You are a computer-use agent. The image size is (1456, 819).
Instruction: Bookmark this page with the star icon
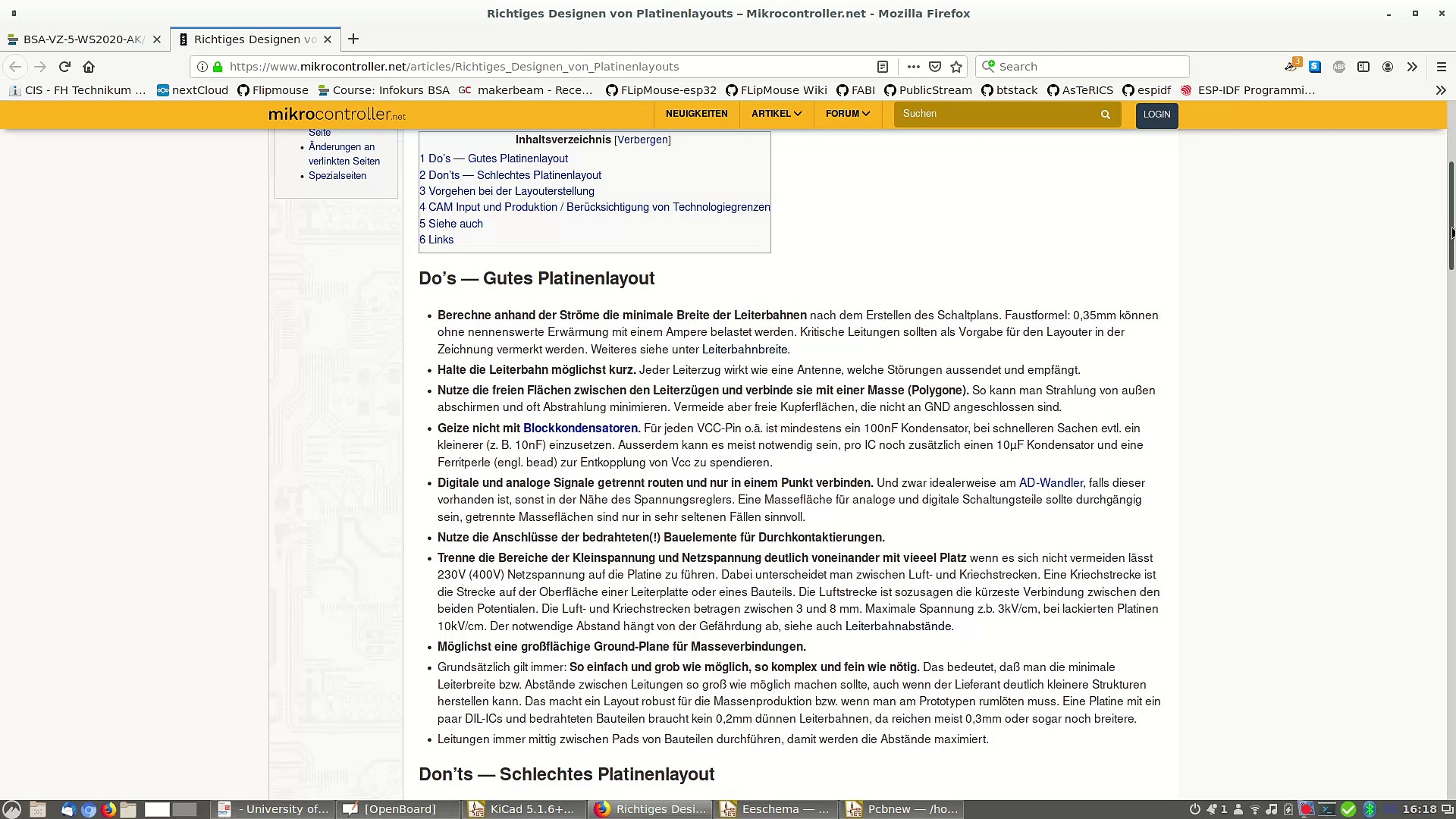pos(956,67)
